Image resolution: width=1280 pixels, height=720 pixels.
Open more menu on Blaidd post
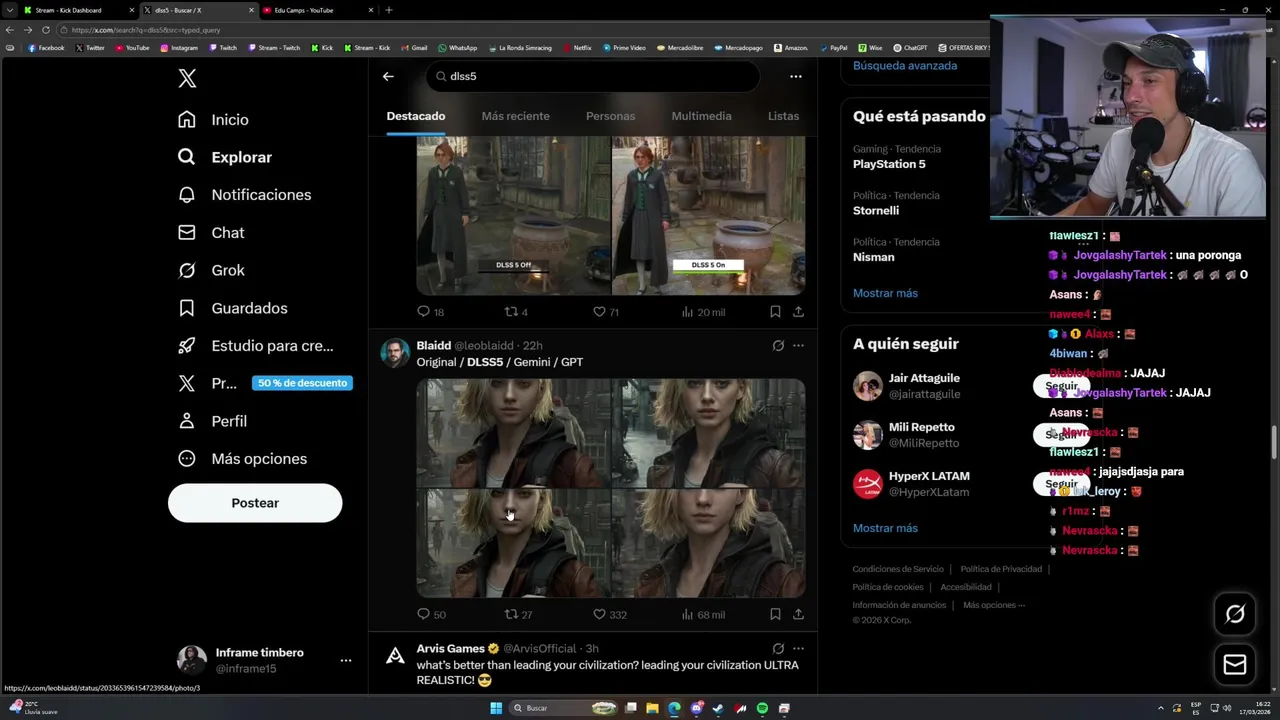(x=798, y=345)
